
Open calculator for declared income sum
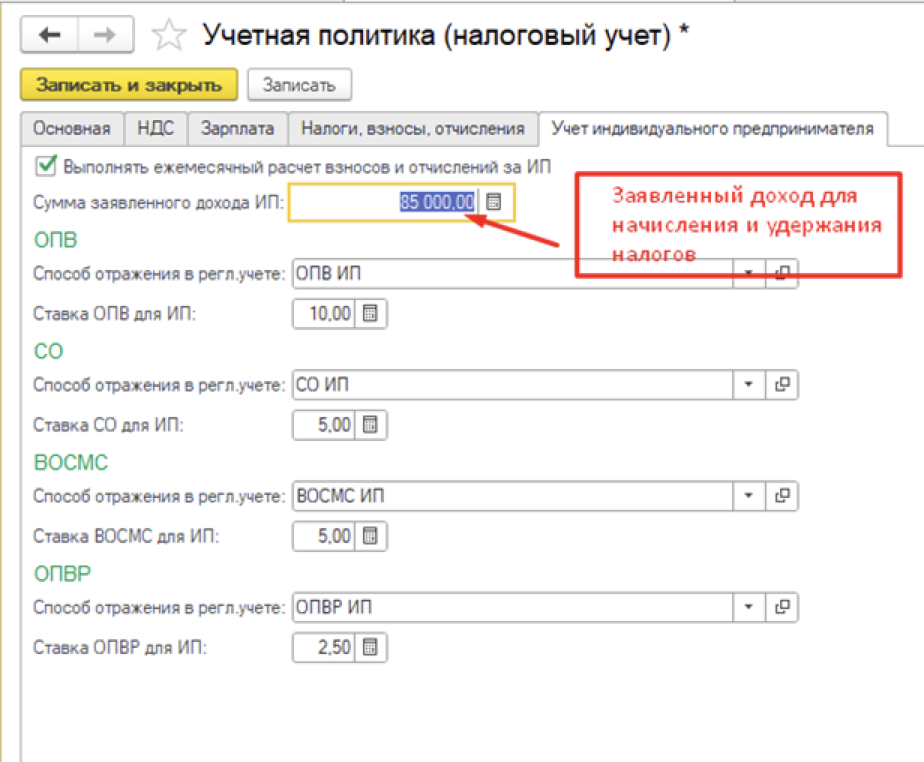click(x=493, y=202)
